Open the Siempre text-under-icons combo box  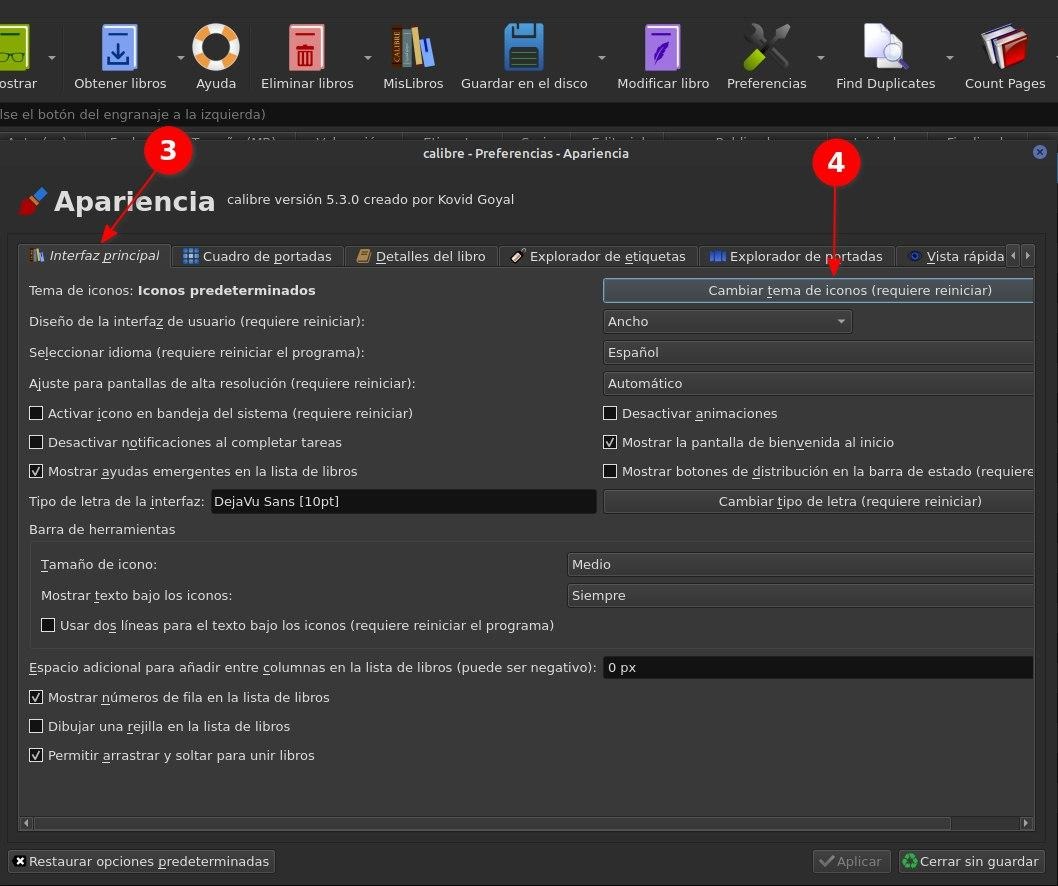[x=800, y=595]
